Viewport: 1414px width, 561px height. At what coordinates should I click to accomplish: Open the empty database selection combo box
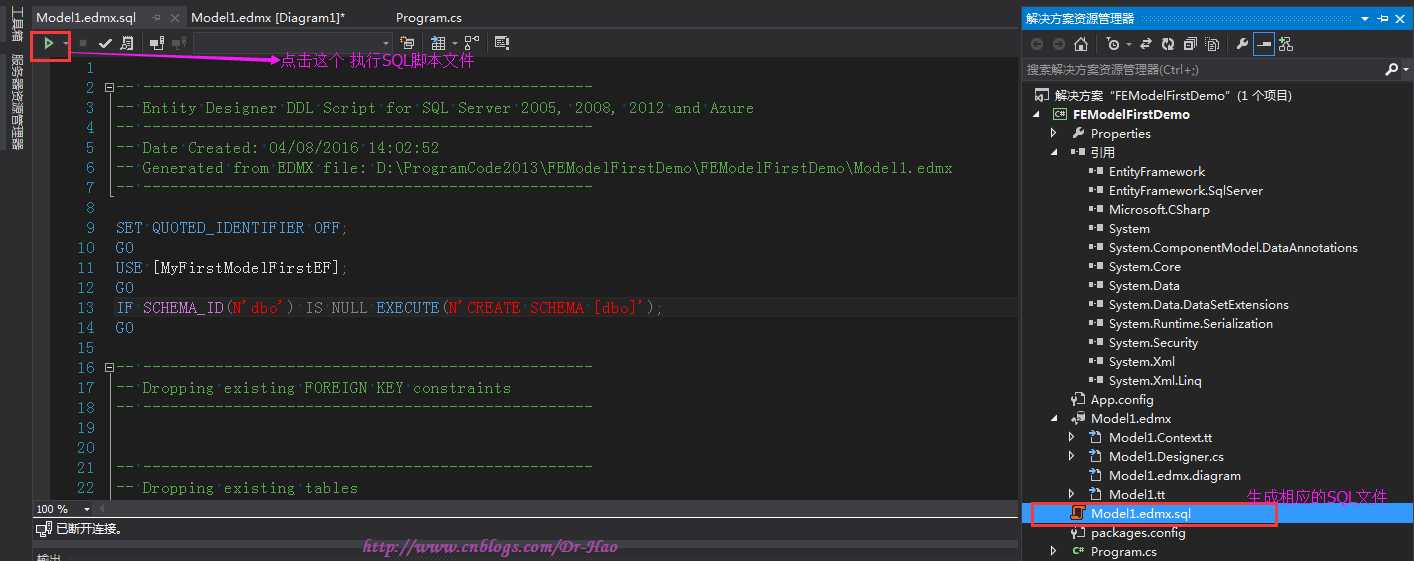click(292, 43)
